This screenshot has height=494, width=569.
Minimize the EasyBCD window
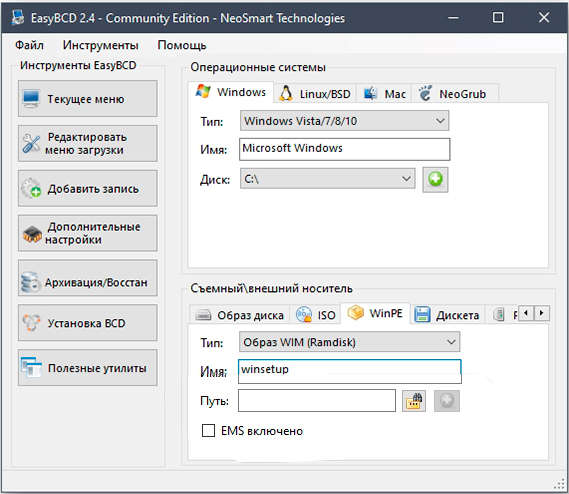(x=453, y=17)
